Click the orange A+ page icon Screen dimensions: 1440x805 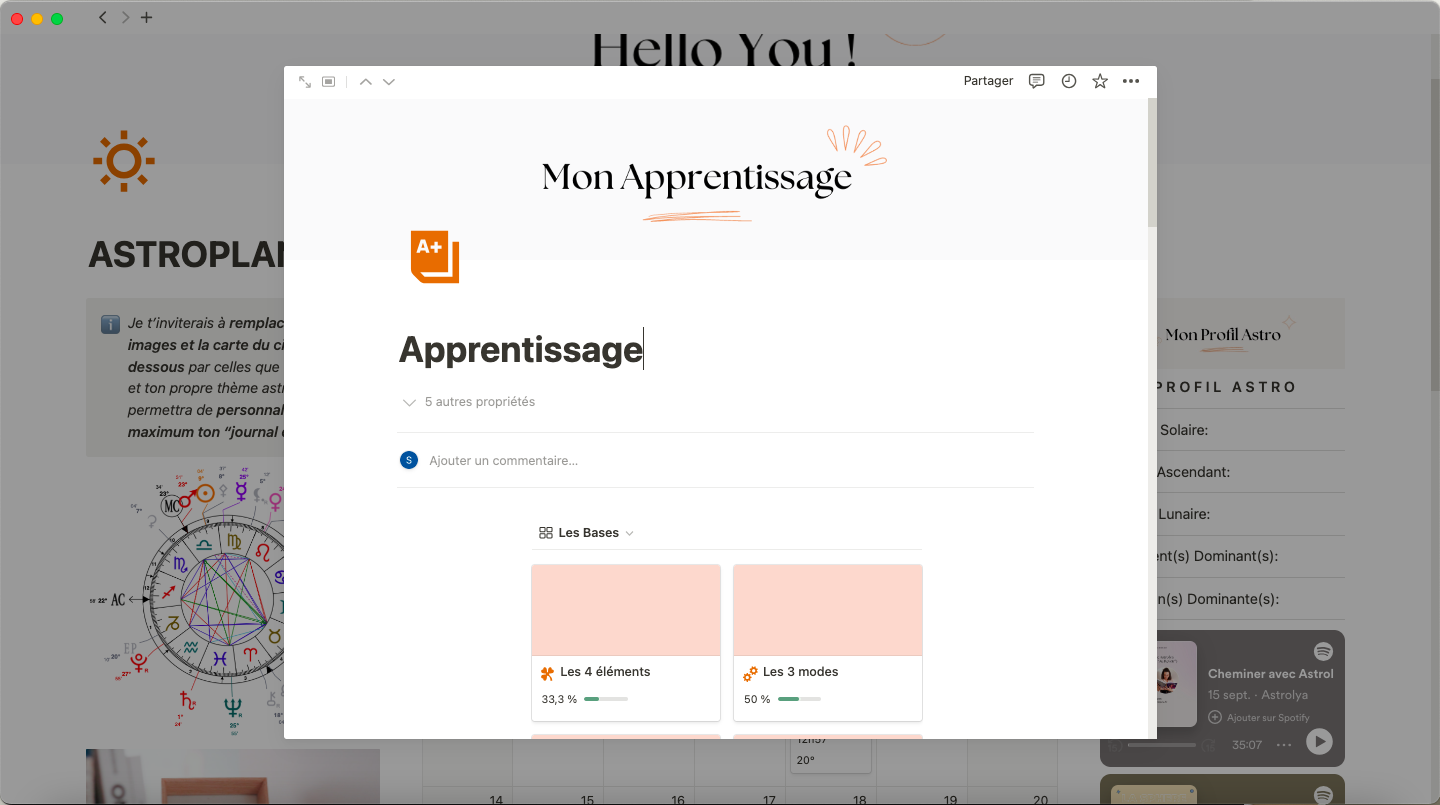click(x=435, y=257)
